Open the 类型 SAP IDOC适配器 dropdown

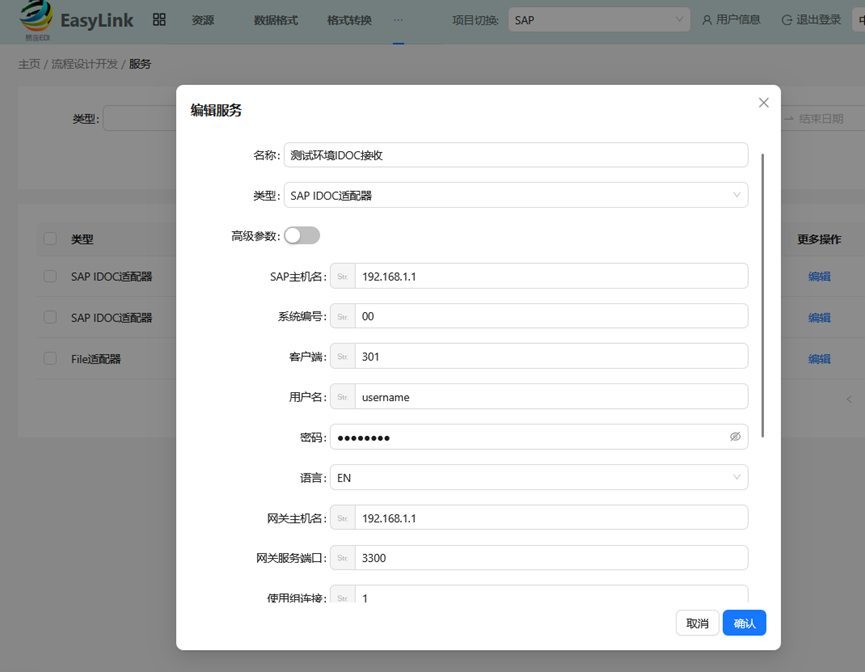tap(516, 195)
